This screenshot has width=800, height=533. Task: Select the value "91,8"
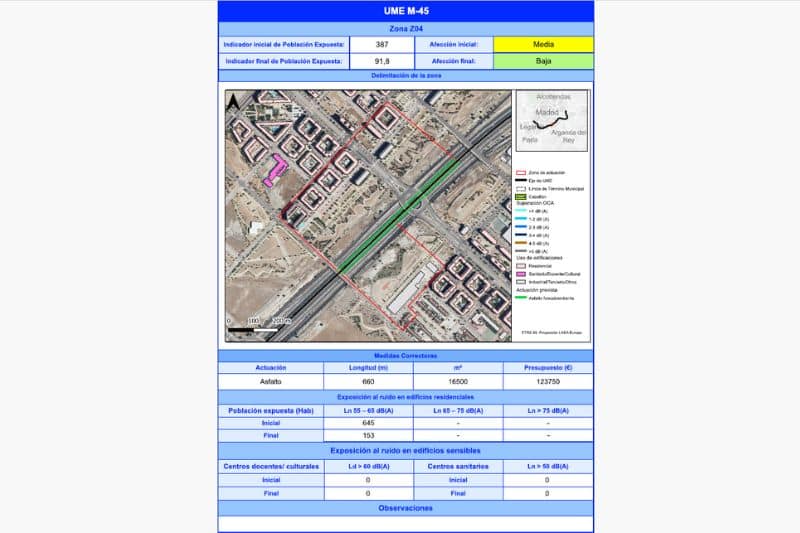(382, 61)
